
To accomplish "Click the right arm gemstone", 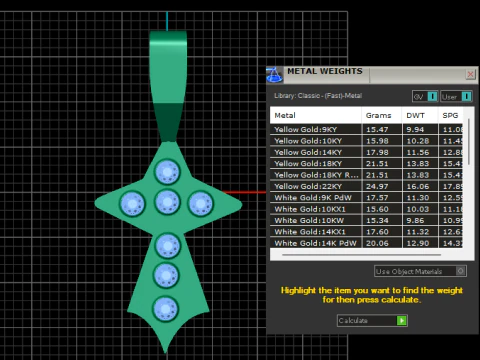I will 200,203.
